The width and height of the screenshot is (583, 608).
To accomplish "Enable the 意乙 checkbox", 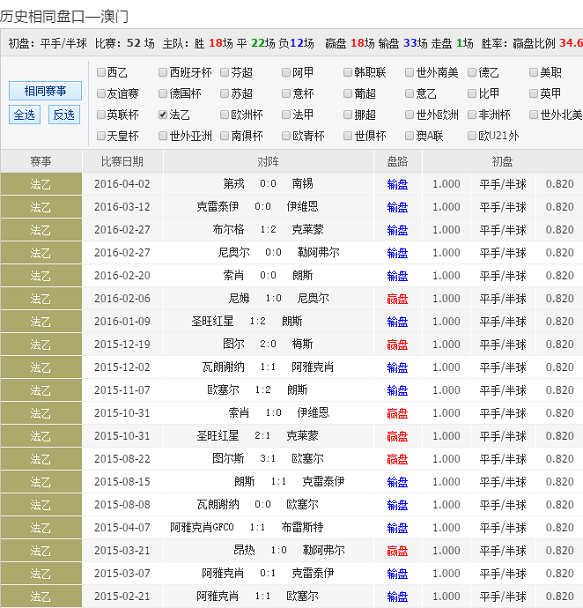I will (x=409, y=93).
